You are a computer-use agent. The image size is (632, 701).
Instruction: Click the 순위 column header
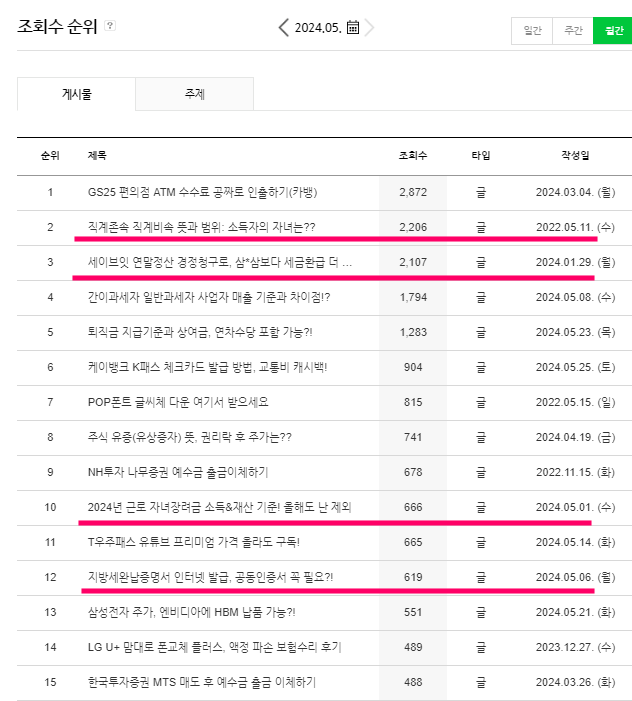[50, 156]
